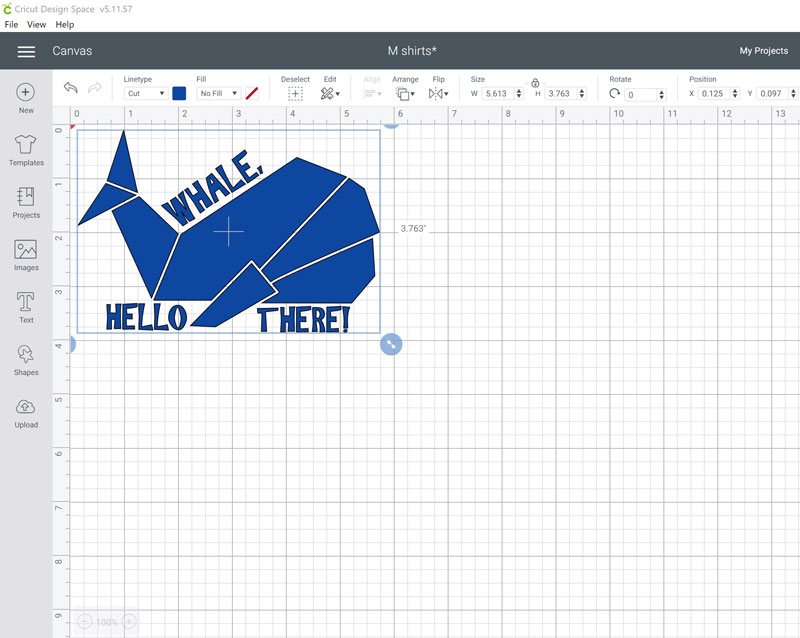Click the Redo arrow
Viewport: 800px width, 638px height.
pos(94,88)
